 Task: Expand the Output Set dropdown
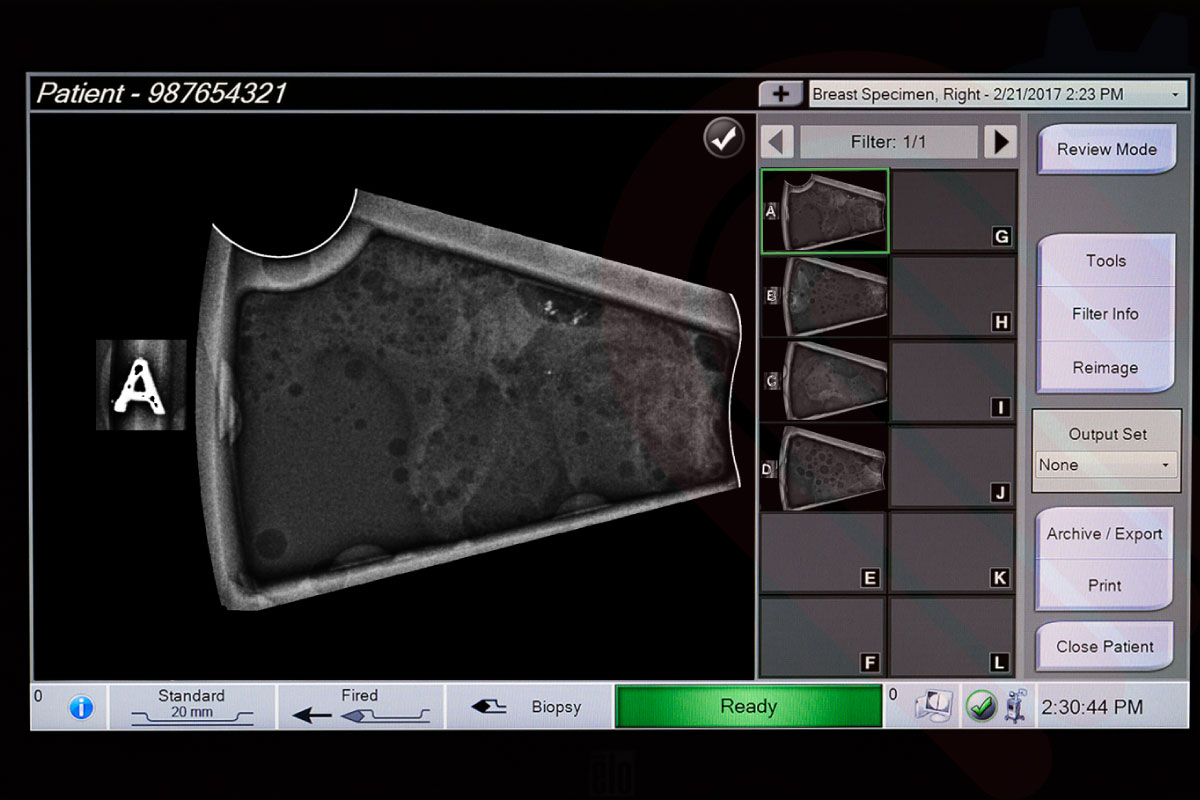1105,465
